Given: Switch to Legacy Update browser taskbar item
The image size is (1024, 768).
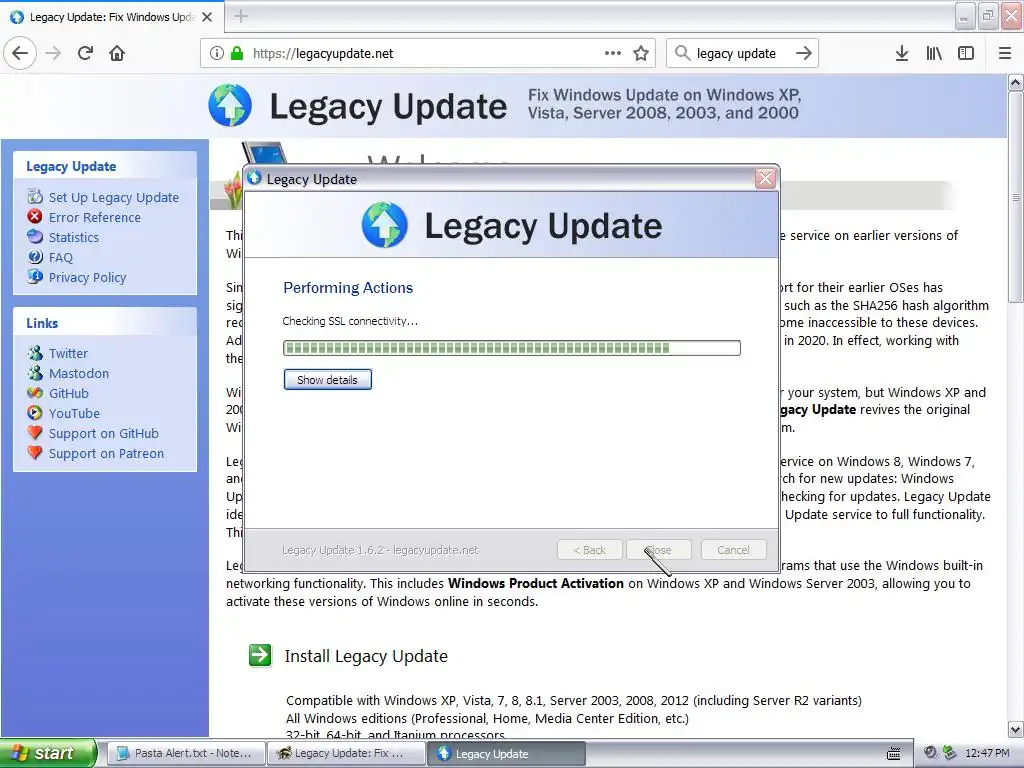Looking at the screenshot, I should coord(346,753).
